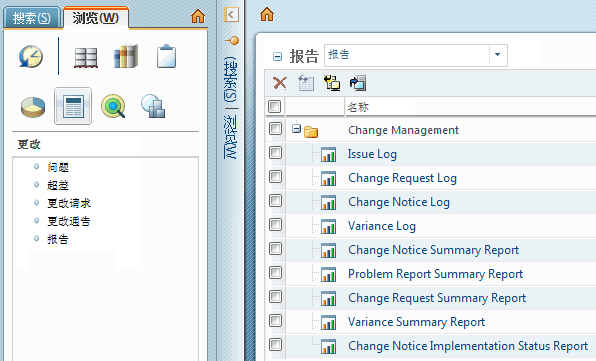Open the recent items clock icon
The width and height of the screenshot is (596, 361).
(31, 57)
